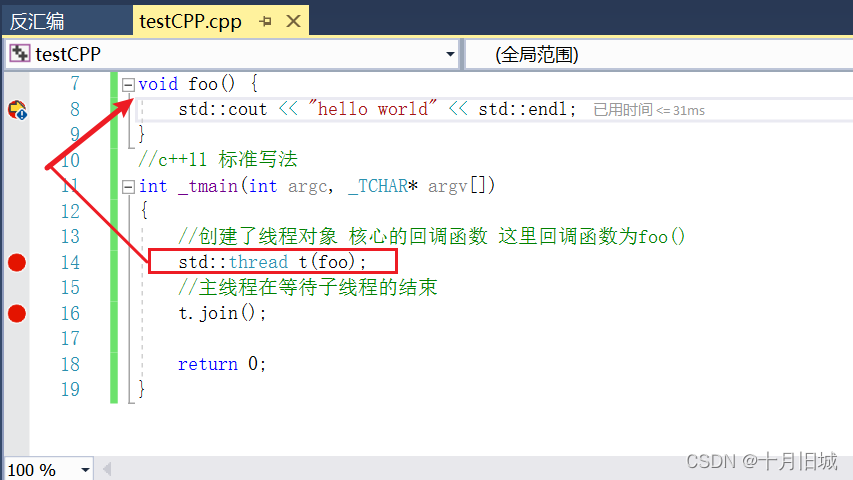The height and width of the screenshot is (480, 853).
Task: Click the comment on line 13 about 回调函数
Action: (x=431, y=237)
